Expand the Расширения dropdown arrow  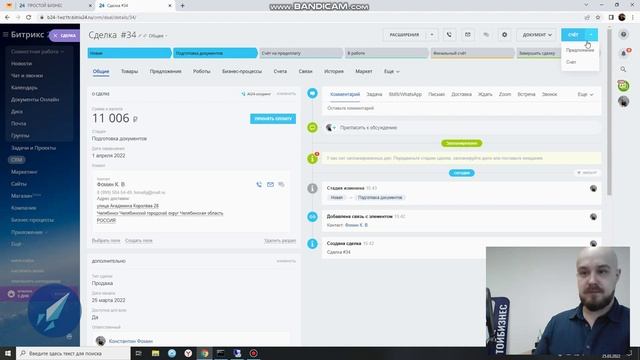432,35
